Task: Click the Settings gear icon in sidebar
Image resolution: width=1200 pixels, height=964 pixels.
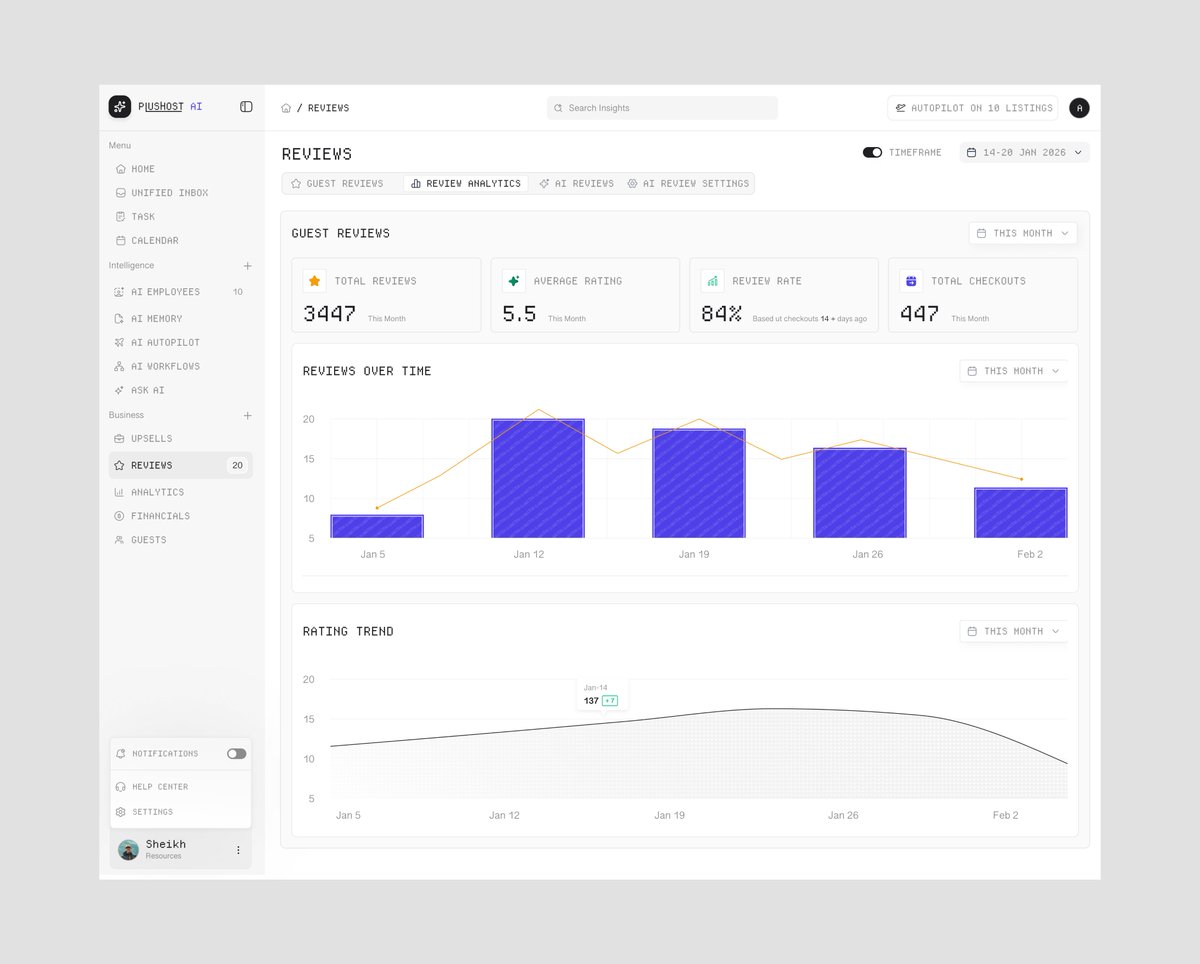Action: tap(121, 812)
